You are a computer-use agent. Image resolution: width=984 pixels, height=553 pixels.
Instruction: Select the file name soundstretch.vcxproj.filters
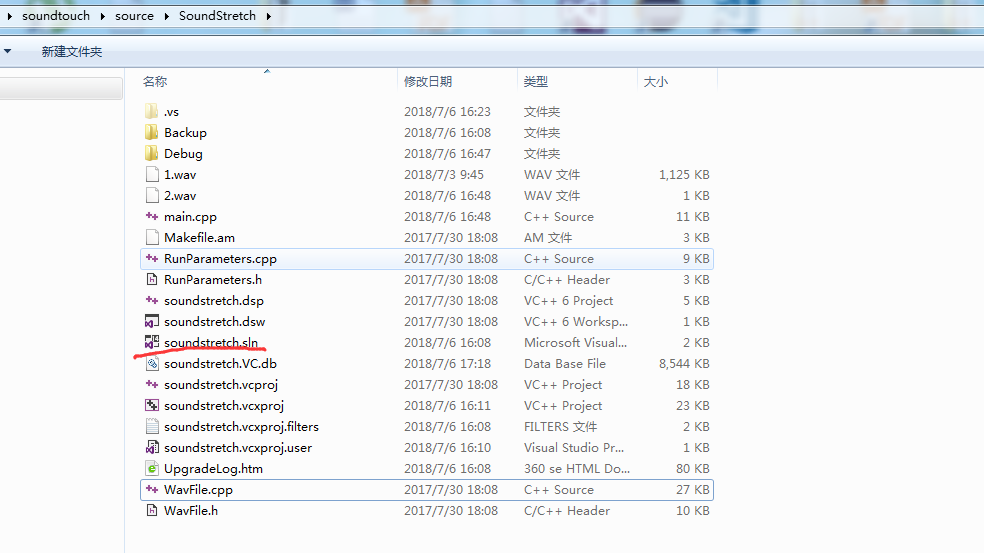point(242,427)
